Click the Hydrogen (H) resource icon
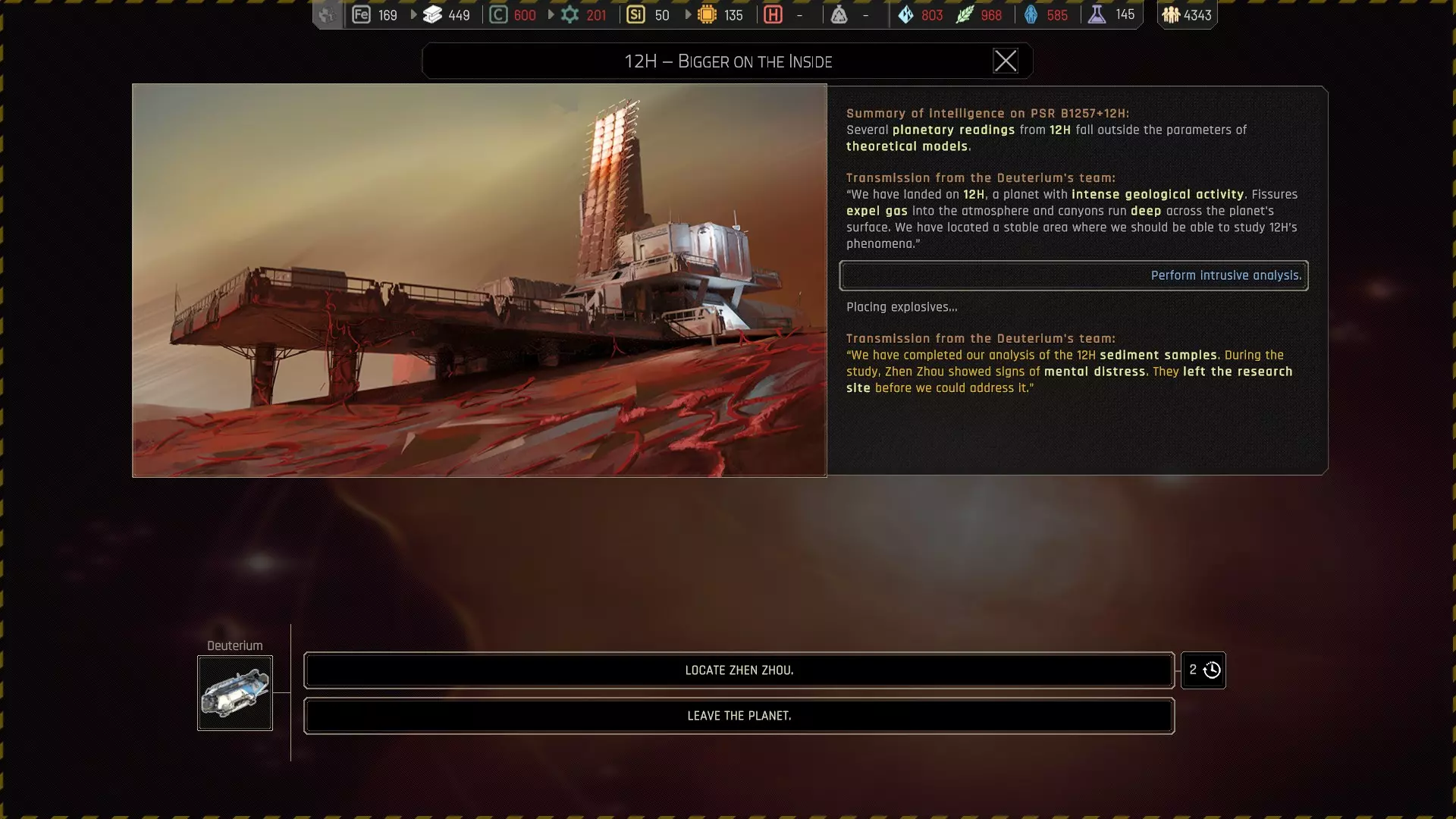 click(x=773, y=14)
